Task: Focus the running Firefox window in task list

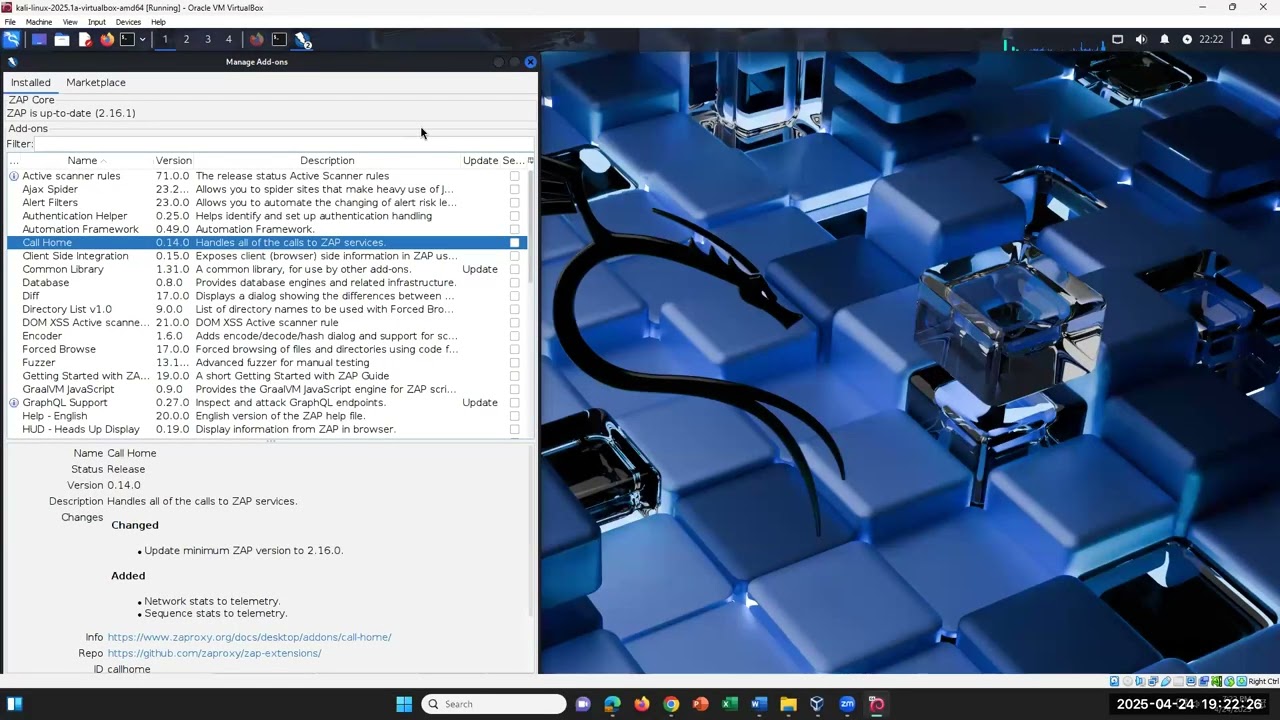Action: (x=257, y=39)
